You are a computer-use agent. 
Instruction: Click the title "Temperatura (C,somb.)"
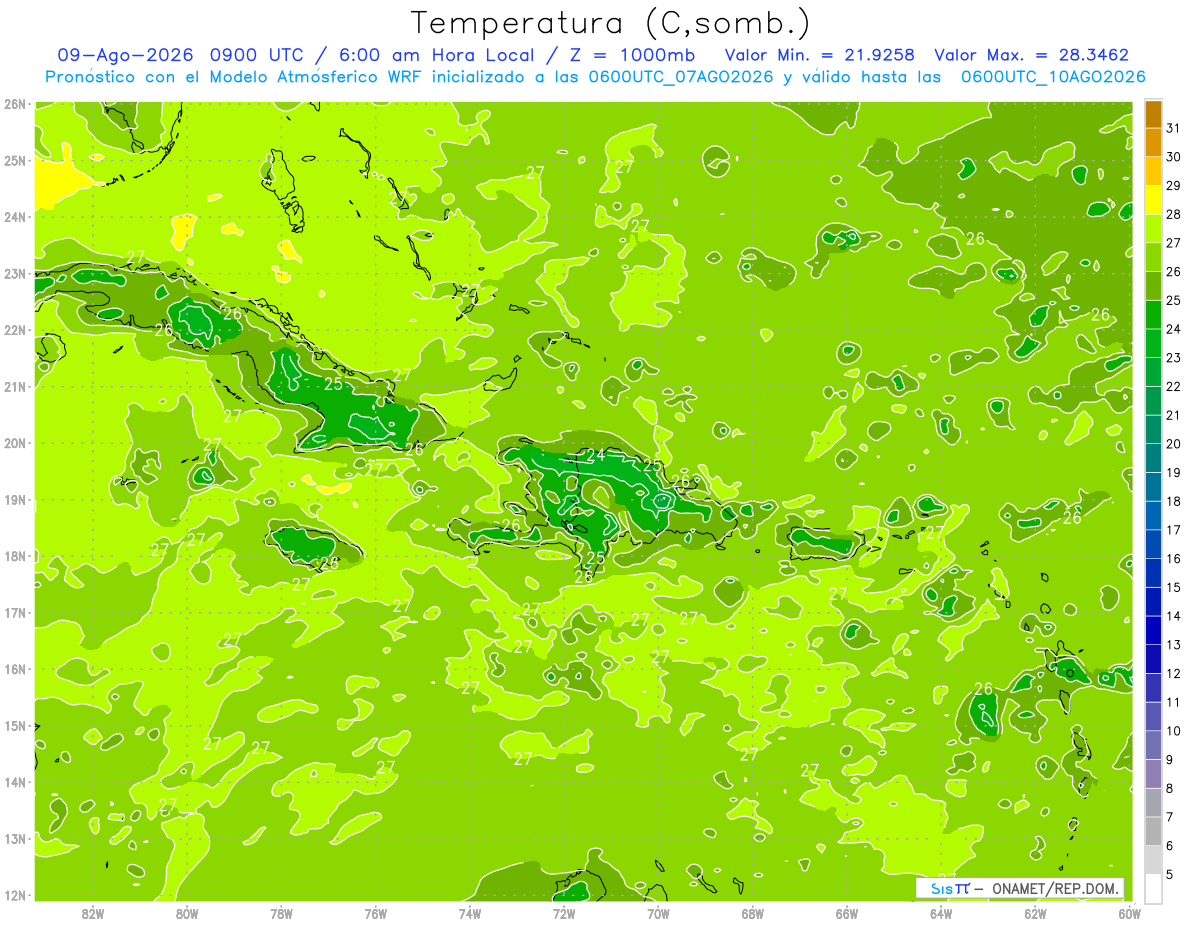(x=611, y=23)
